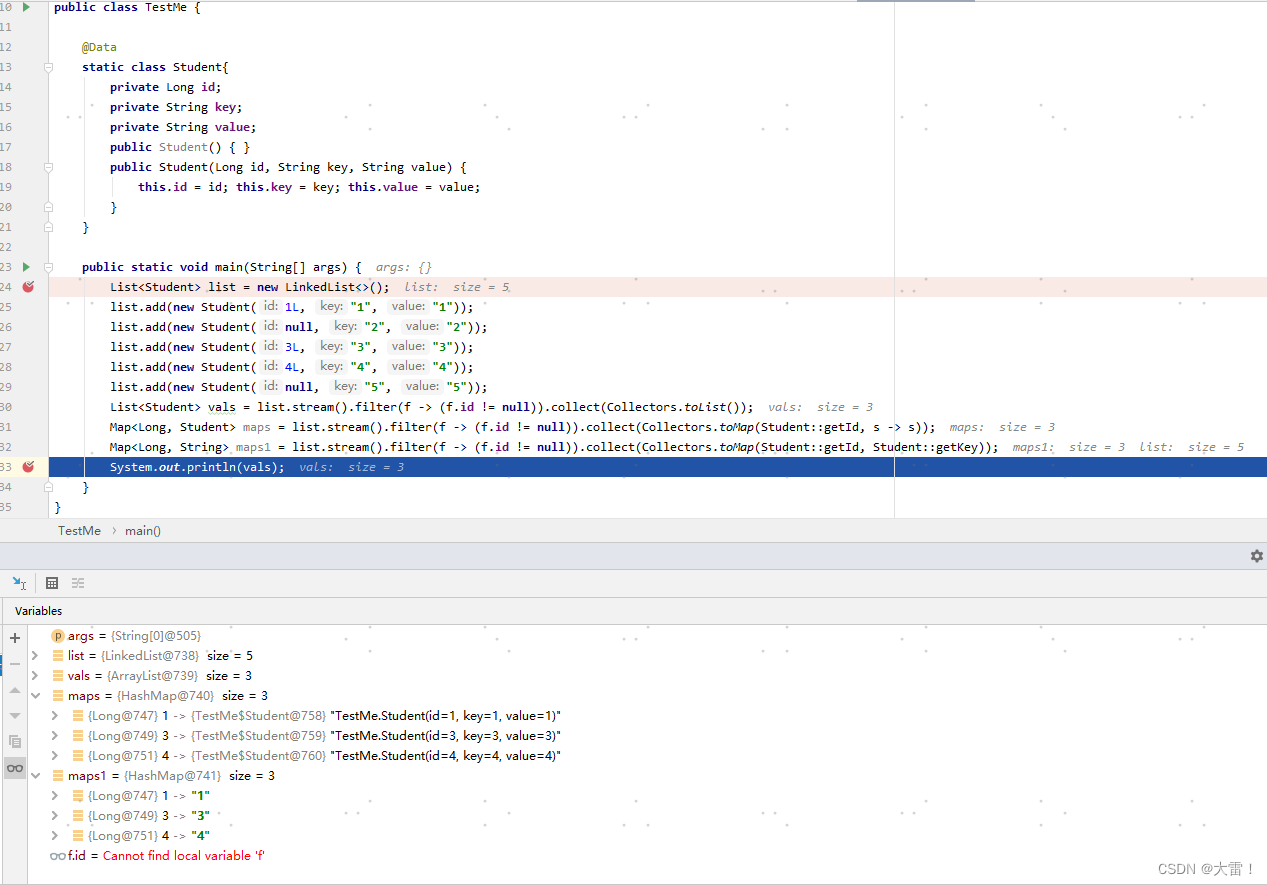
Task: Toggle the breakpoint on line 24
Action: pyautogui.click(x=28, y=287)
